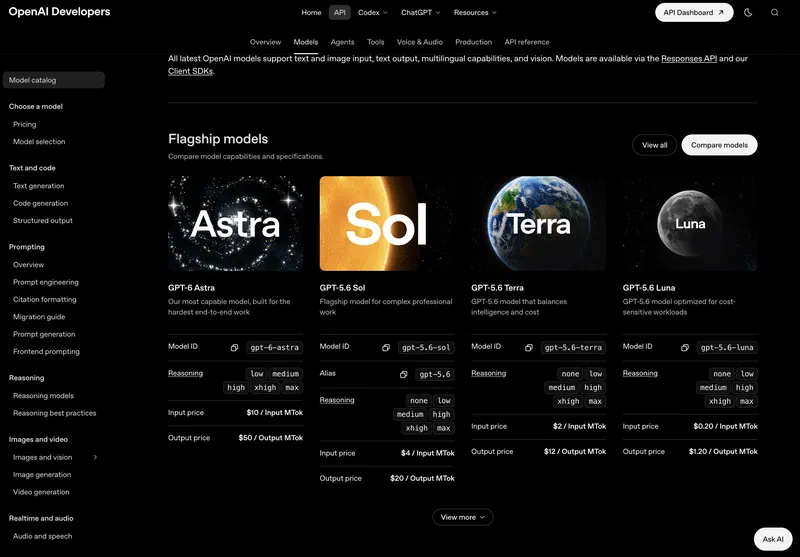Viewport: 800px width, 557px height.
Task: Copy the gpt-5.6-terra model ID
Action: tap(529, 347)
